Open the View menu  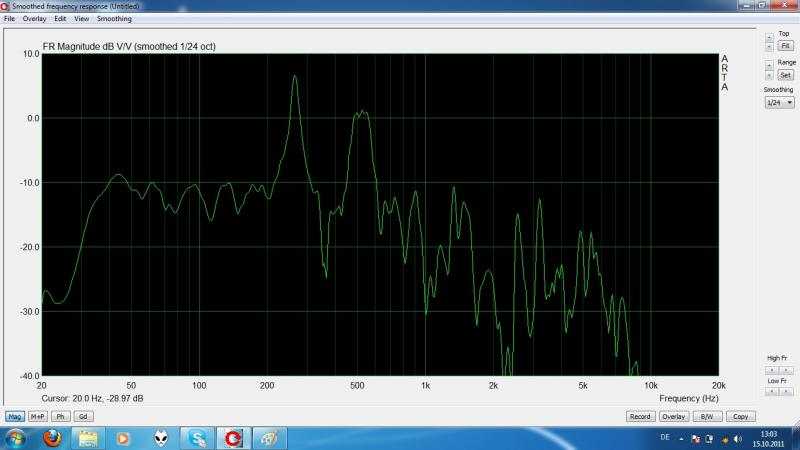[x=82, y=19]
